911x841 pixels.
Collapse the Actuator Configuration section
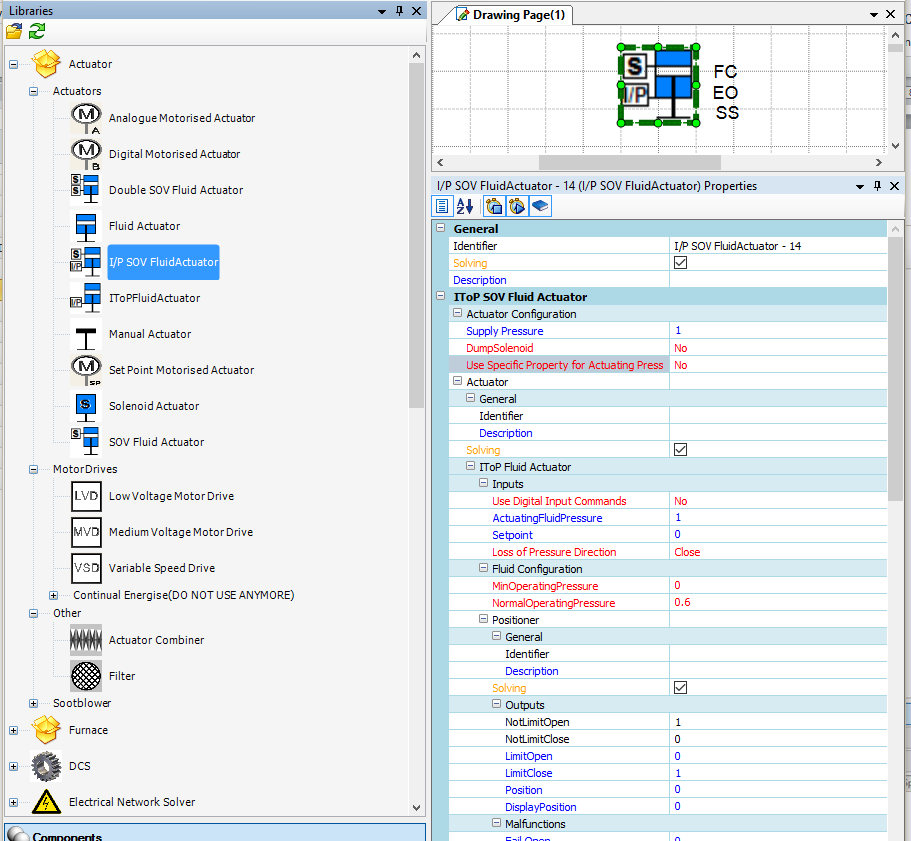tap(457, 314)
